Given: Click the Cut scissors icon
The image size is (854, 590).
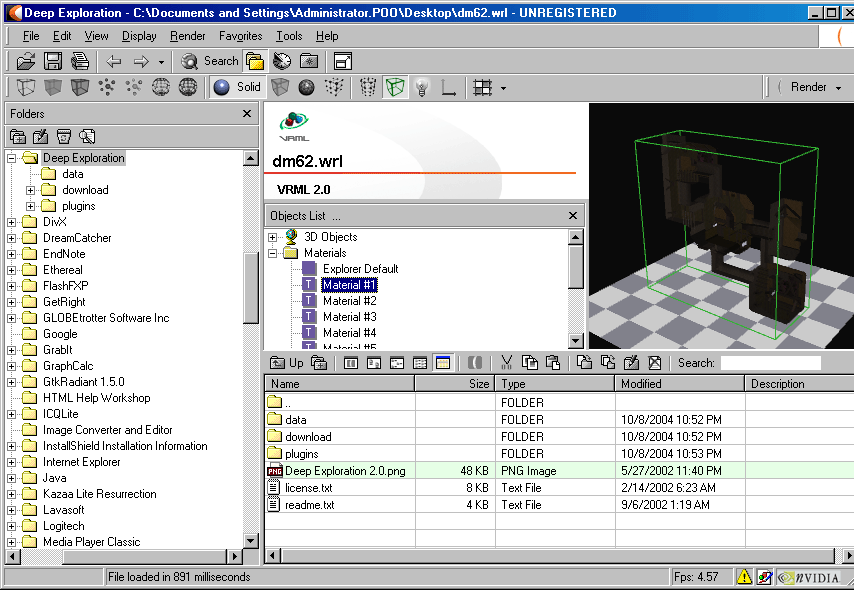Looking at the screenshot, I should [507, 363].
